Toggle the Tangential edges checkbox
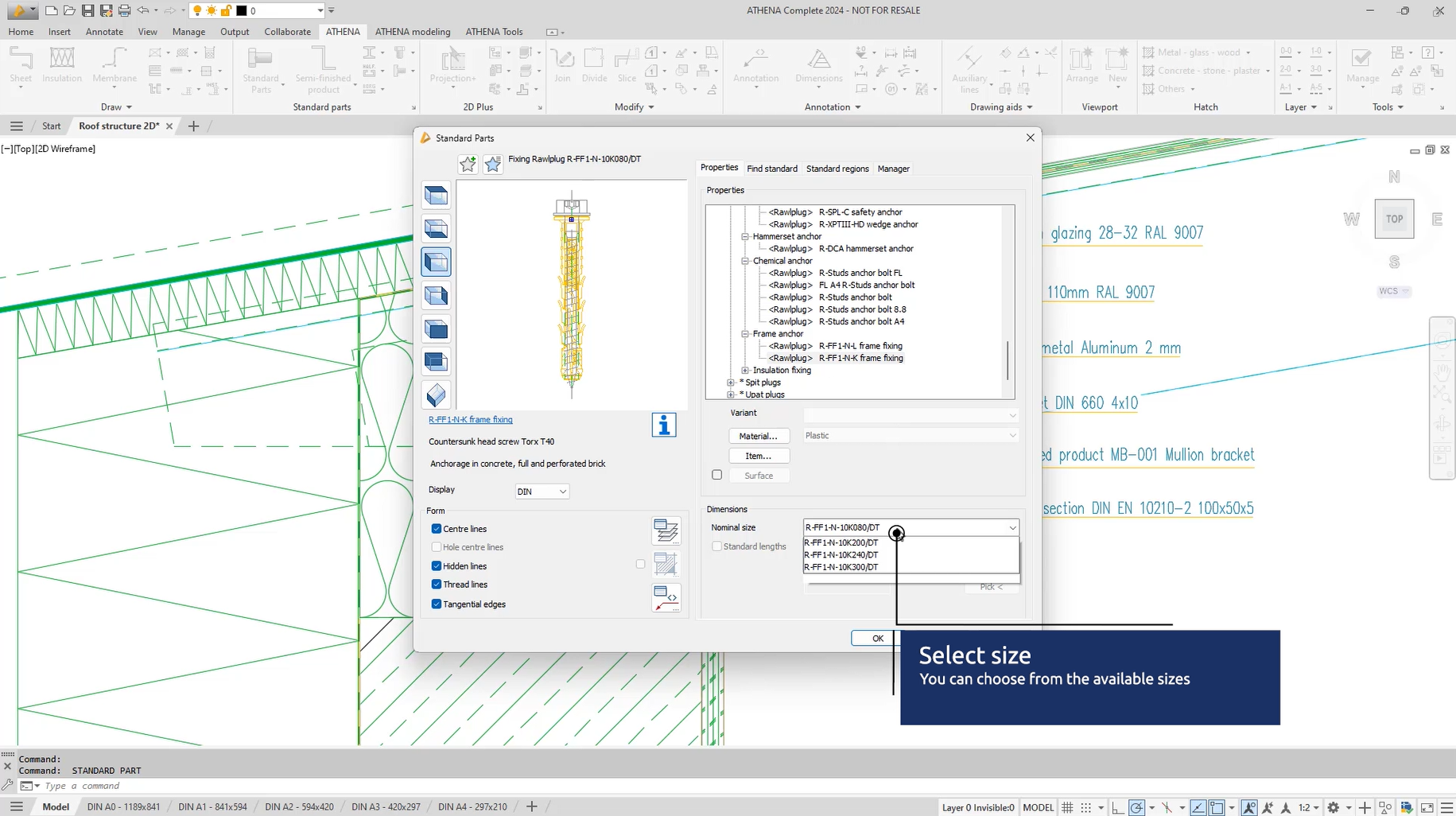This screenshot has height=816, width=1456. pos(437,604)
